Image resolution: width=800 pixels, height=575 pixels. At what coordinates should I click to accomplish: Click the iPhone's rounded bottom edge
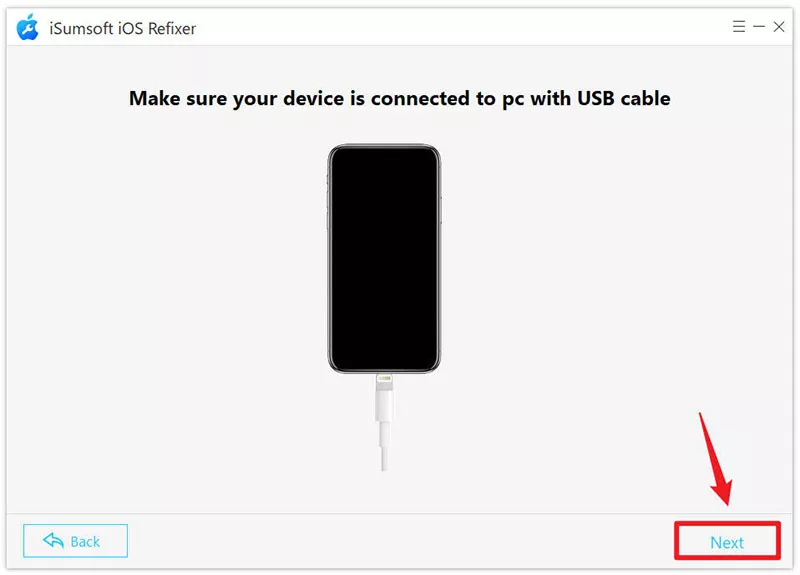coord(384,368)
